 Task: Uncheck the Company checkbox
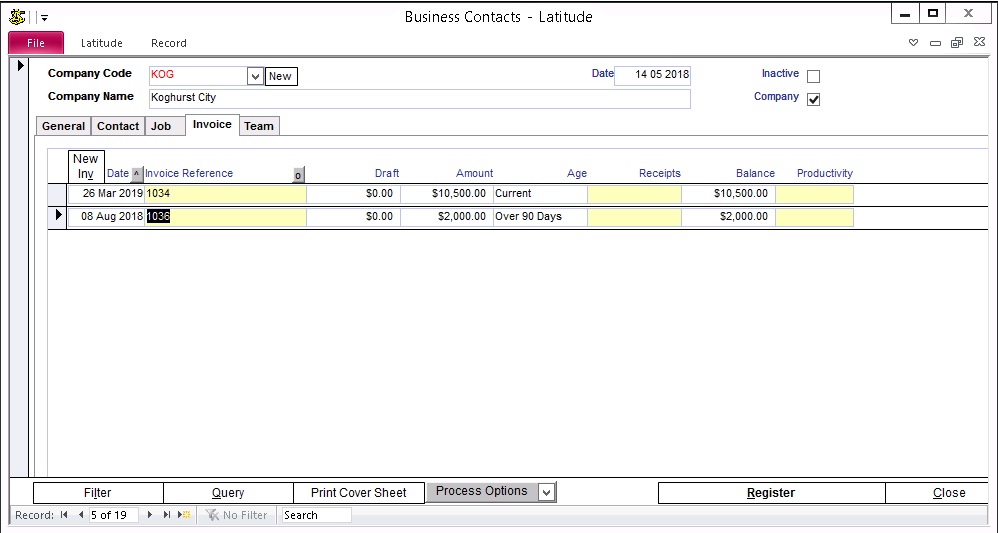813,99
